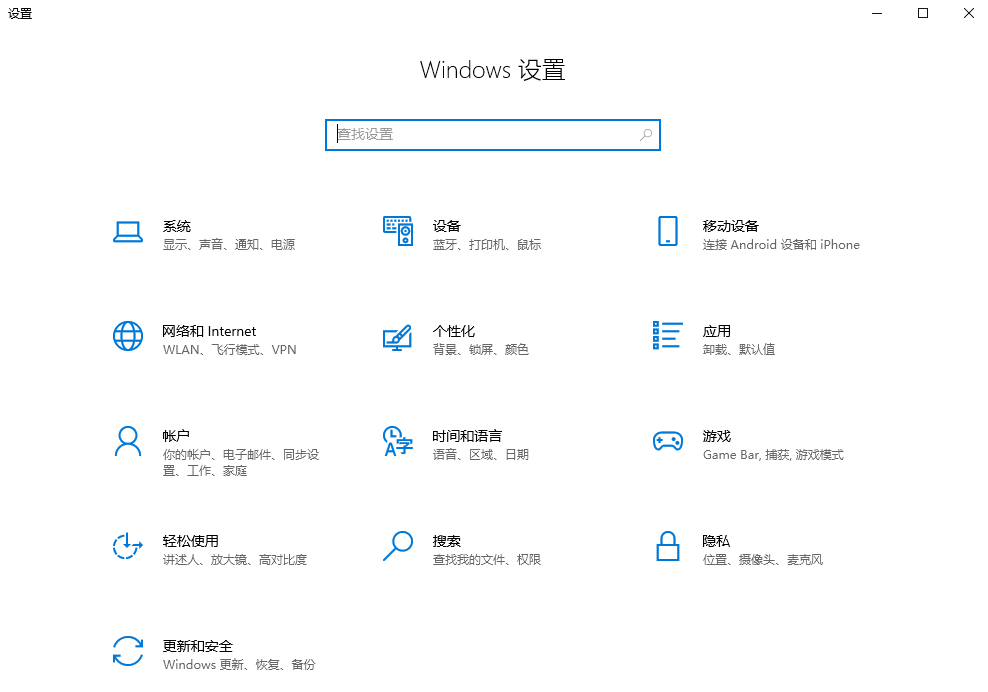Select the 搜索 magnifier category icon
The height and width of the screenshot is (692, 988).
click(x=398, y=546)
